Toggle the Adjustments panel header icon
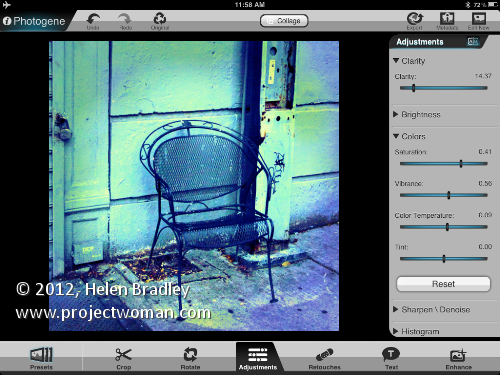This screenshot has width=500, height=375. tap(473, 41)
